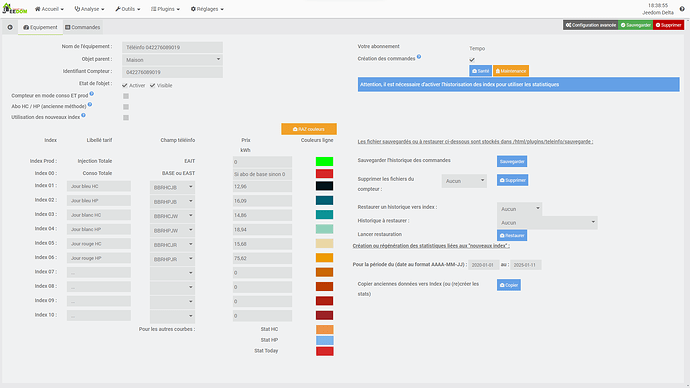Open the Index 01 Champ téléinfo dropdown BBRHCJB

(172, 187)
